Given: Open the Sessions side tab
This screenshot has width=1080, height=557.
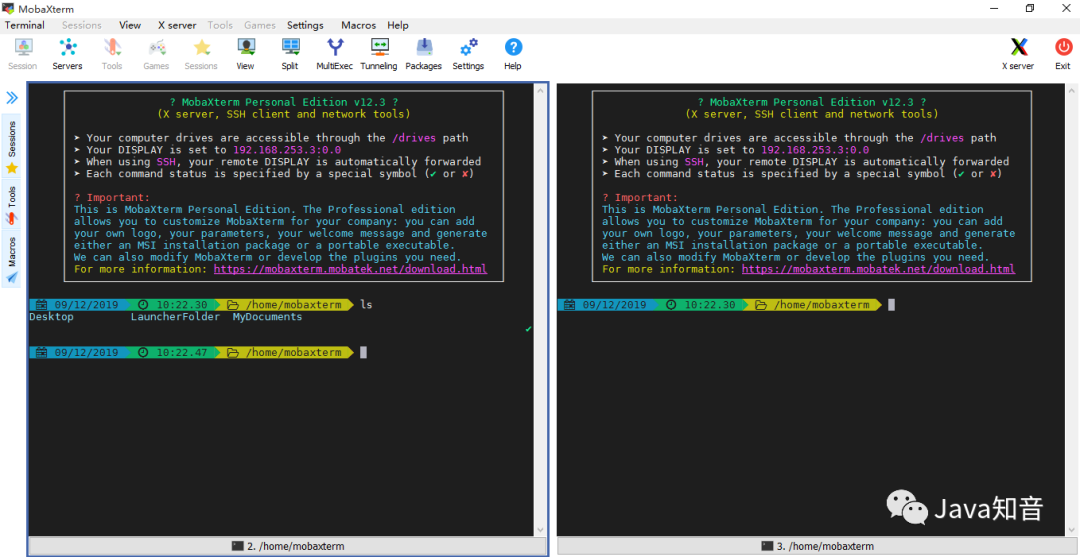Looking at the screenshot, I should pos(12,146).
